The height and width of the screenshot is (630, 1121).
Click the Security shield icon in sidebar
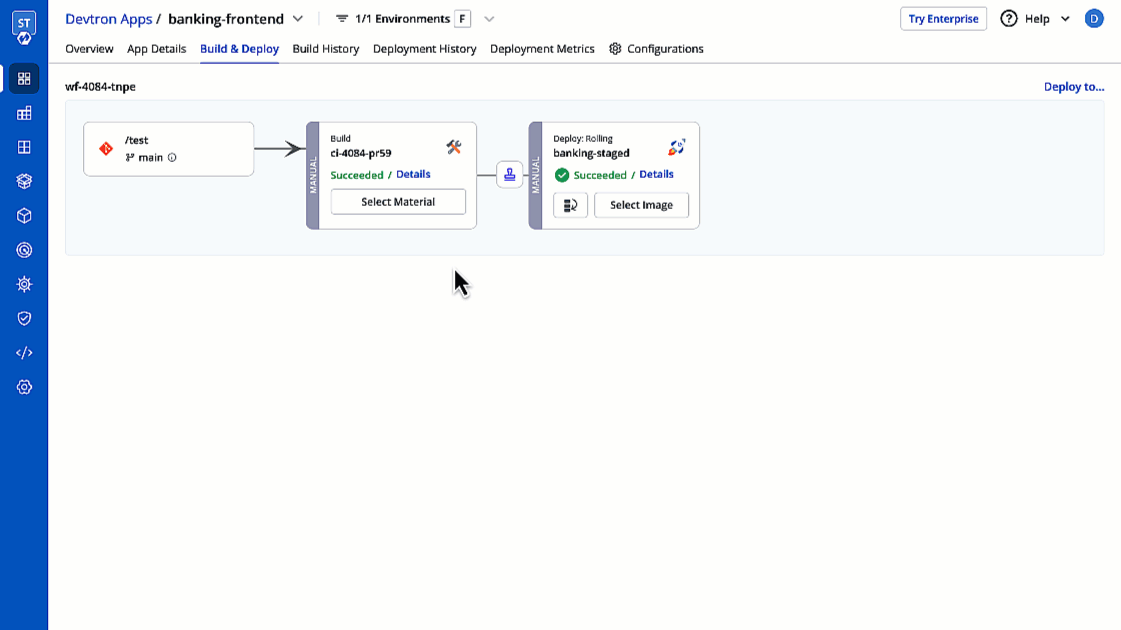tap(23, 318)
